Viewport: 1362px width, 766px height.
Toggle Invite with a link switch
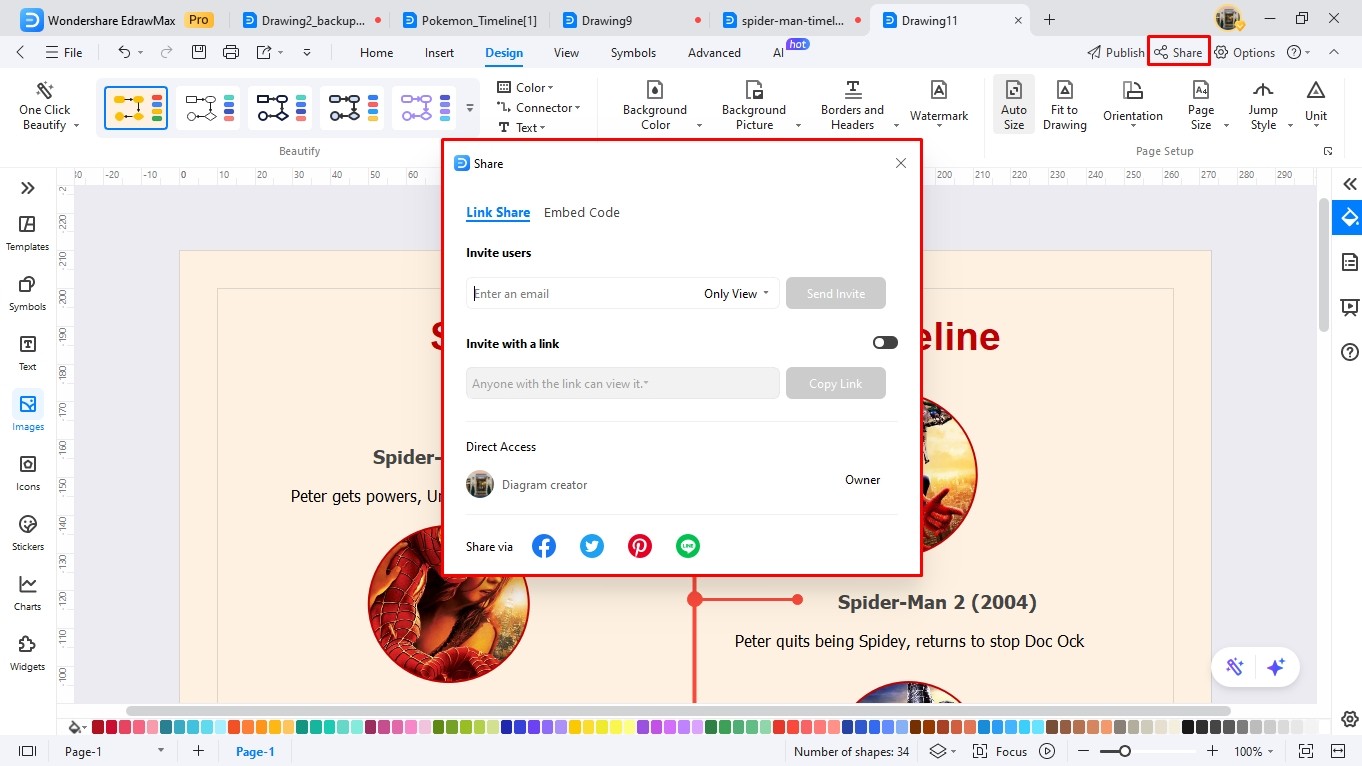(x=885, y=342)
